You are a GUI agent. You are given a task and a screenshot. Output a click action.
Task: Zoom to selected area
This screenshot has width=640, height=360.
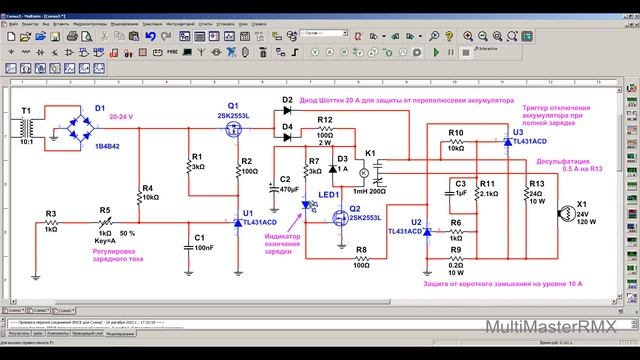[x=498, y=36]
